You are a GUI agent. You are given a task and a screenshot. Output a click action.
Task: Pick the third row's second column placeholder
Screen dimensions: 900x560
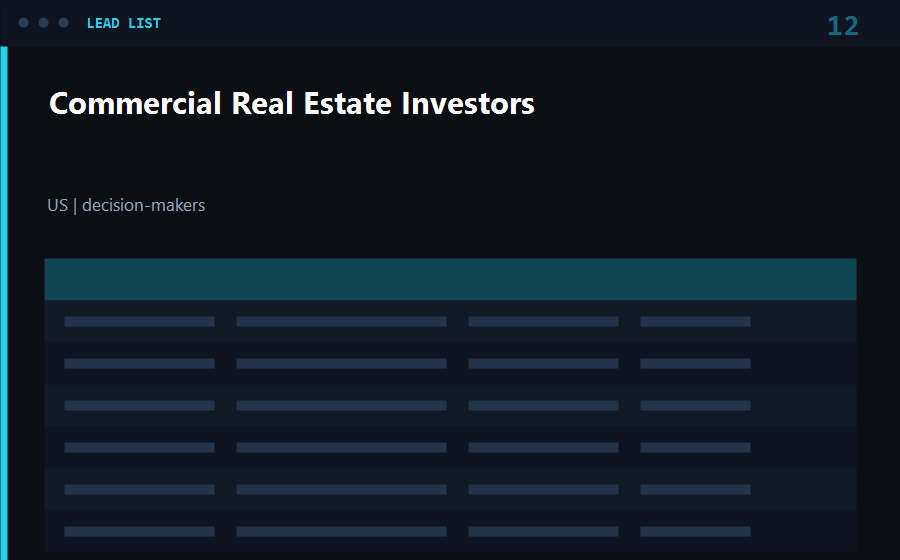(x=342, y=405)
